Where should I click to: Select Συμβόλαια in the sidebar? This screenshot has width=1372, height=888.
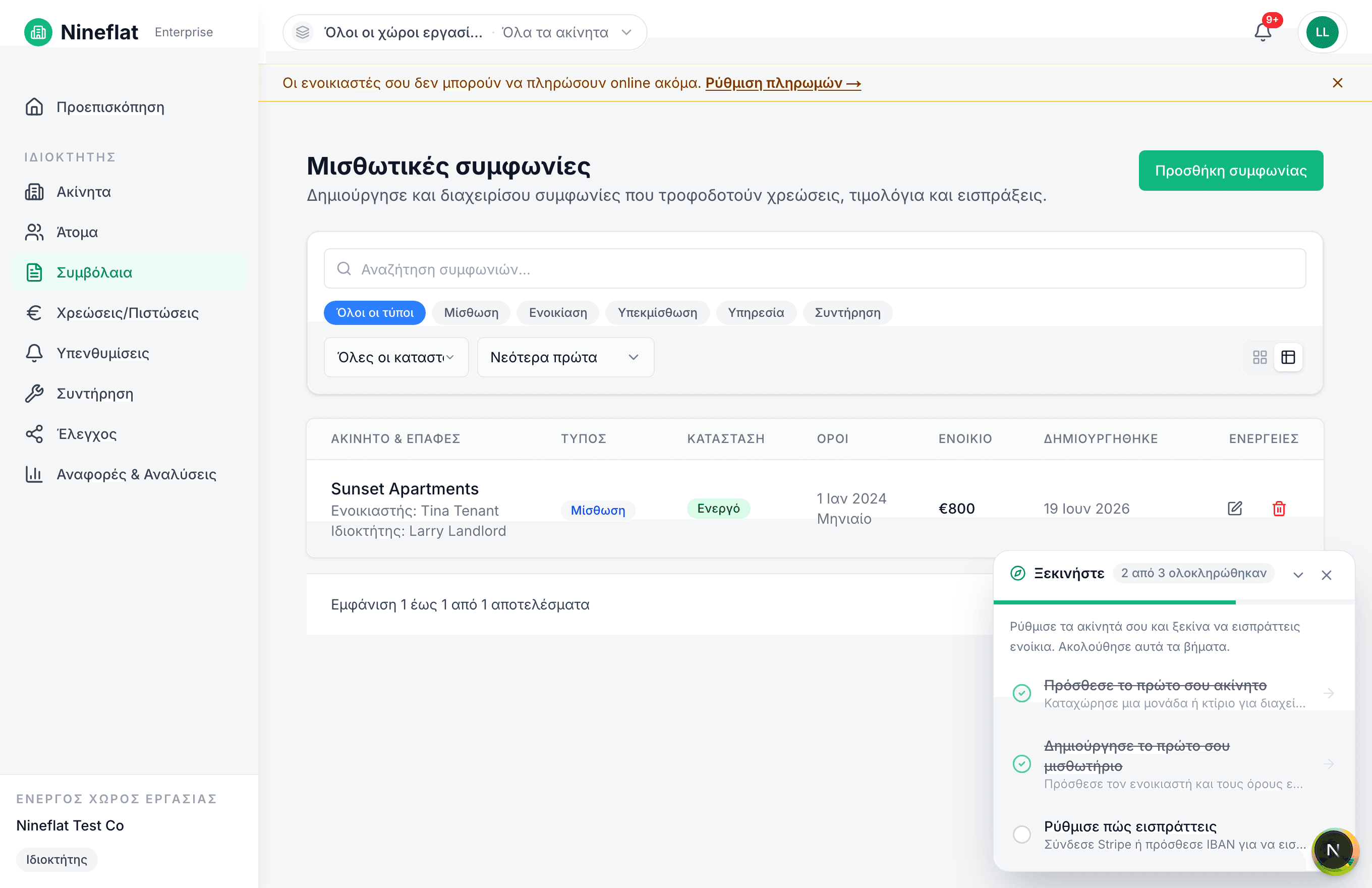coord(129,273)
